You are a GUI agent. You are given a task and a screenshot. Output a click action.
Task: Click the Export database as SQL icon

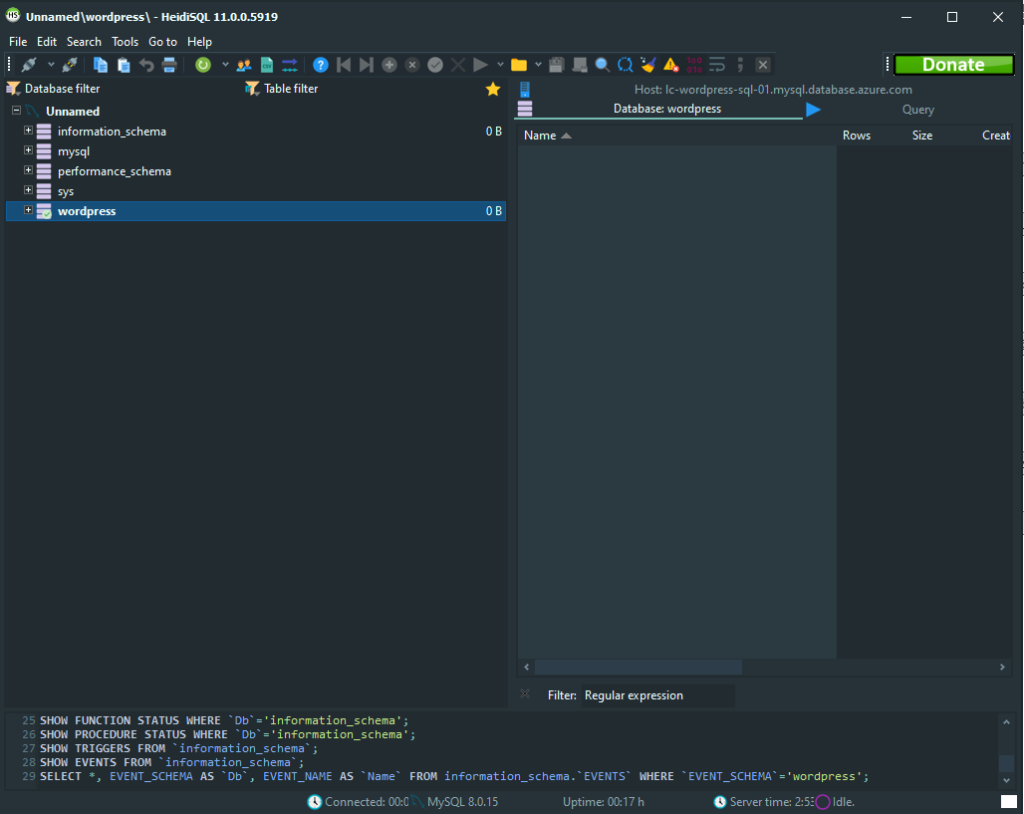tap(289, 65)
